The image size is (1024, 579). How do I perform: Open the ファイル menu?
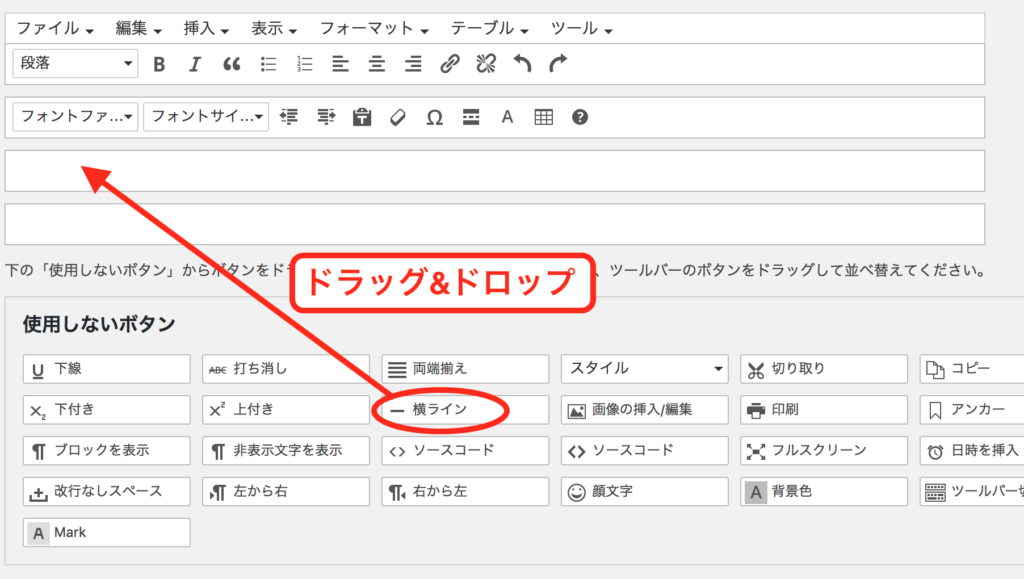[54, 28]
